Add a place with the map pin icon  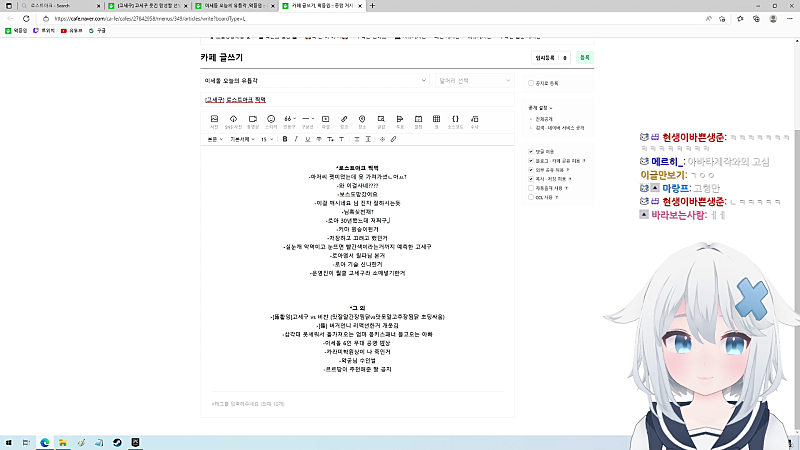[362, 121]
